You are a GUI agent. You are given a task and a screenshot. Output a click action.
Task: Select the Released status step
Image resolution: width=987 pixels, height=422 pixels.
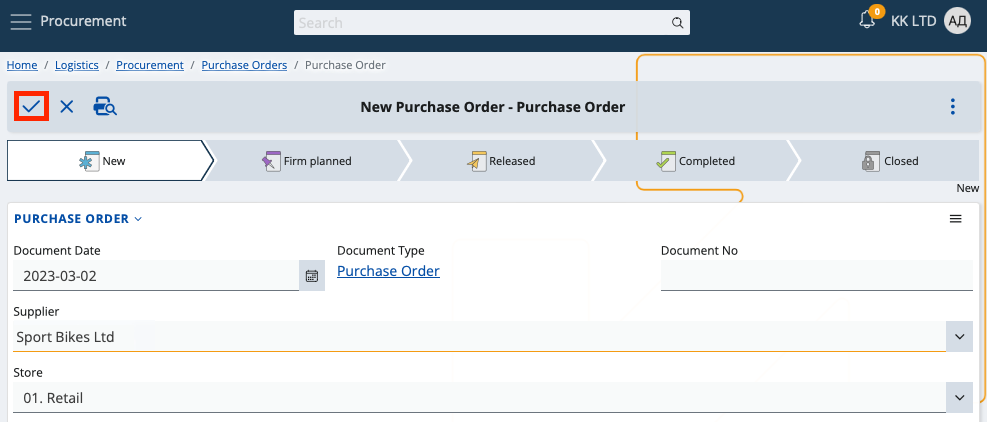click(501, 161)
